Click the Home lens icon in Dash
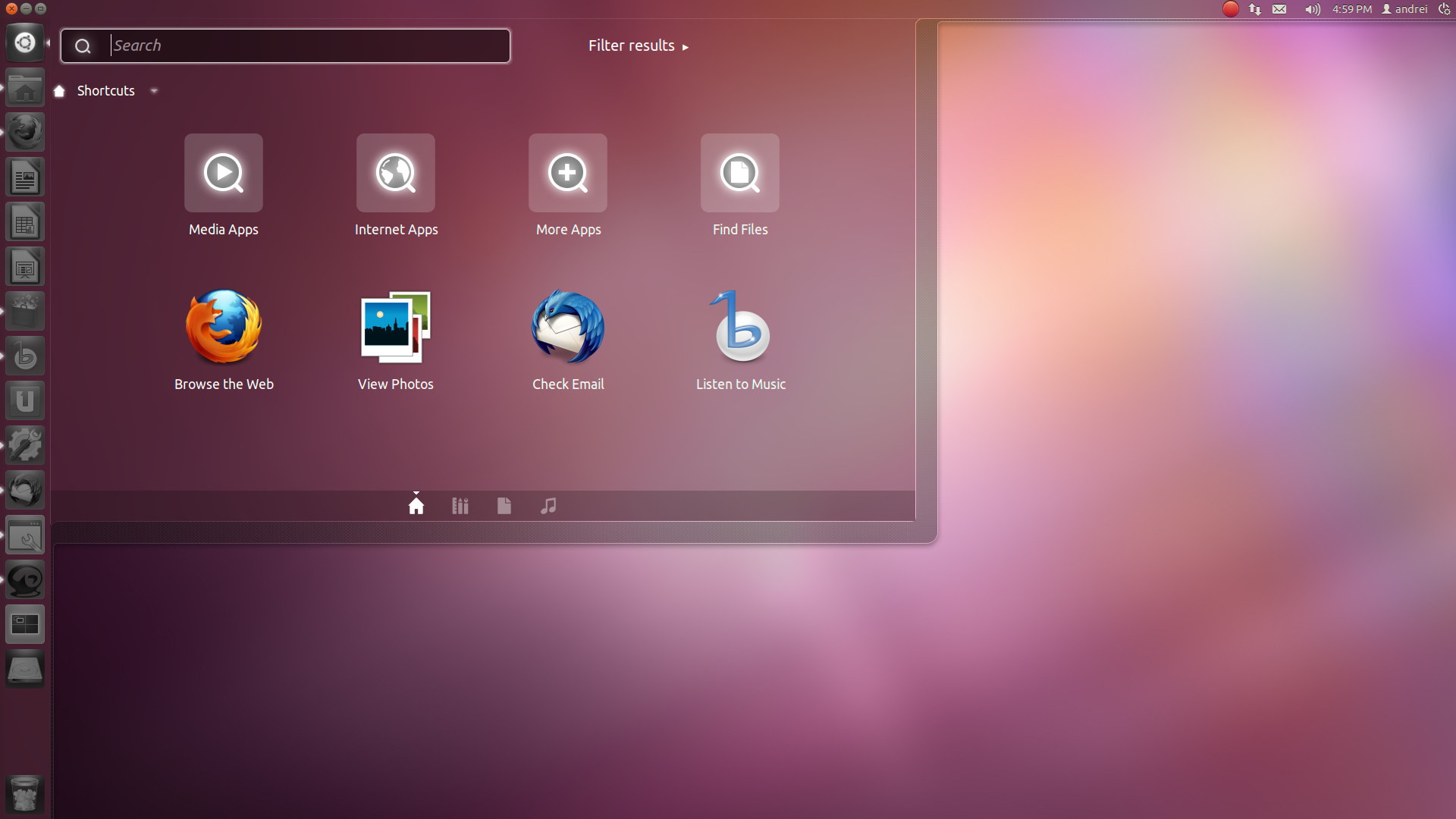Image resolution: width=1456 pixels, height=819 pixels. pyautogui.click(x=416, y=505)
